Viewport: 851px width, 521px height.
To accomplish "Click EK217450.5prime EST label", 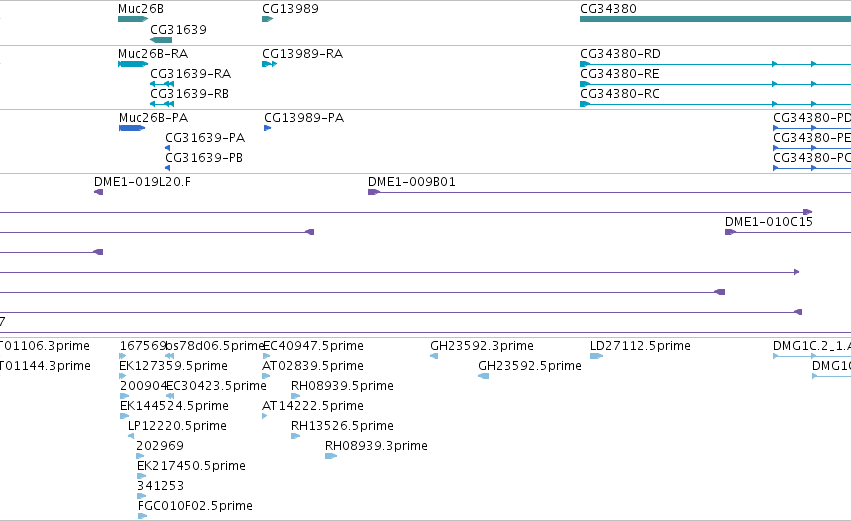I will tap(192, 466).
